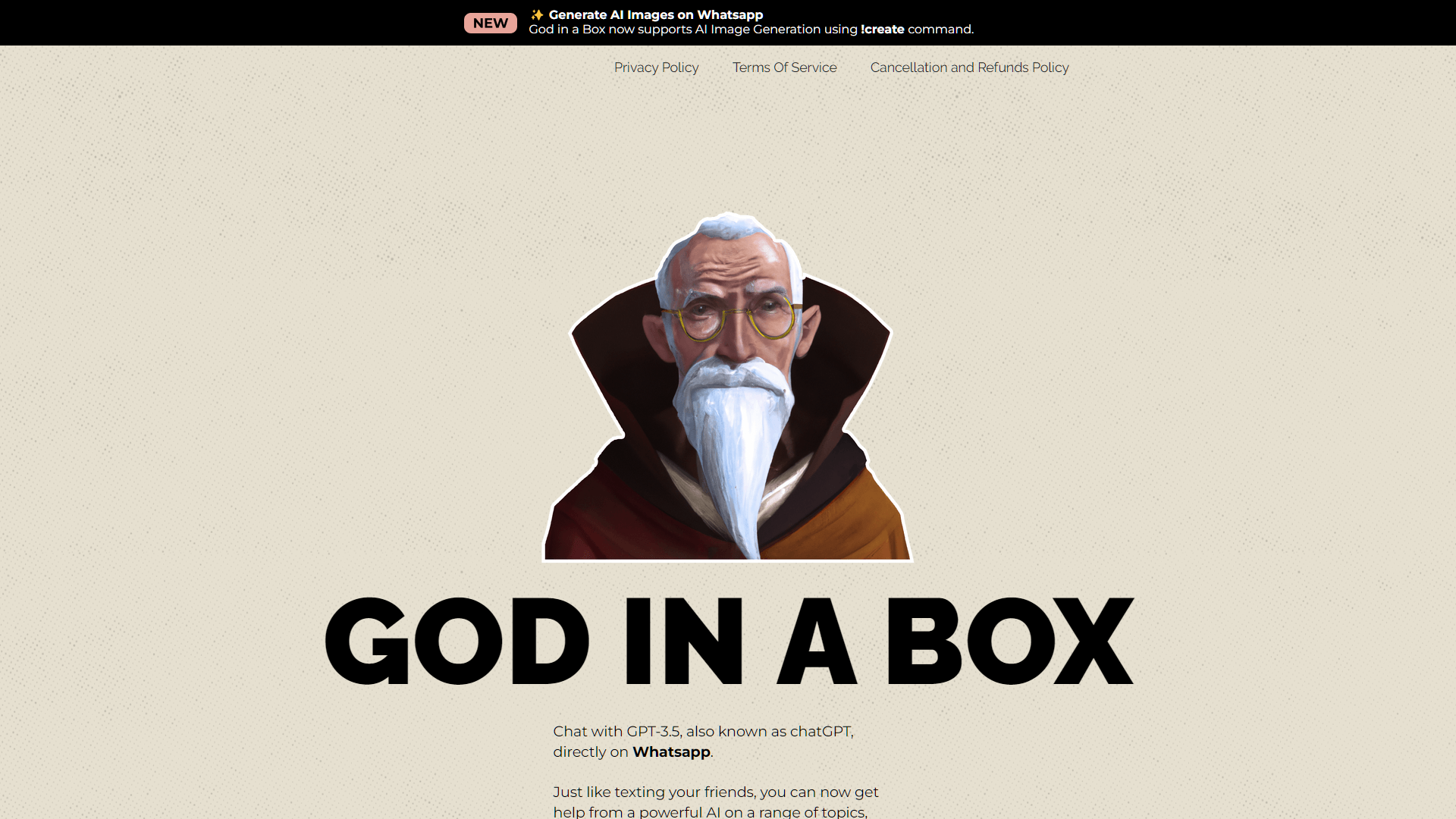The height and width of the screenshot is (819, 1456).
Task: Click the NEW badge in the top banner
Action: pos(490,23)
